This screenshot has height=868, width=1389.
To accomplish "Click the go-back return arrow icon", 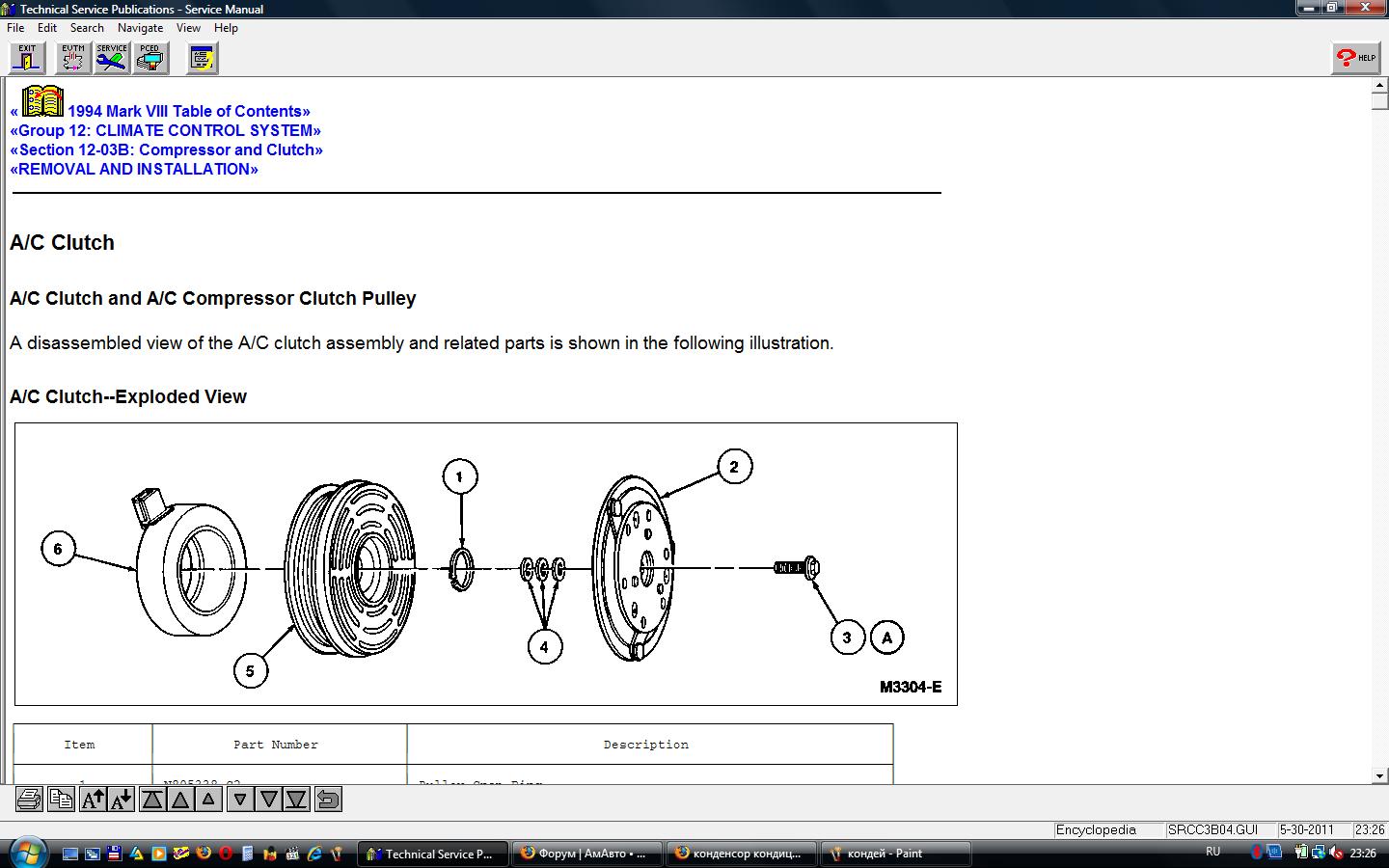I will [328, 800].
